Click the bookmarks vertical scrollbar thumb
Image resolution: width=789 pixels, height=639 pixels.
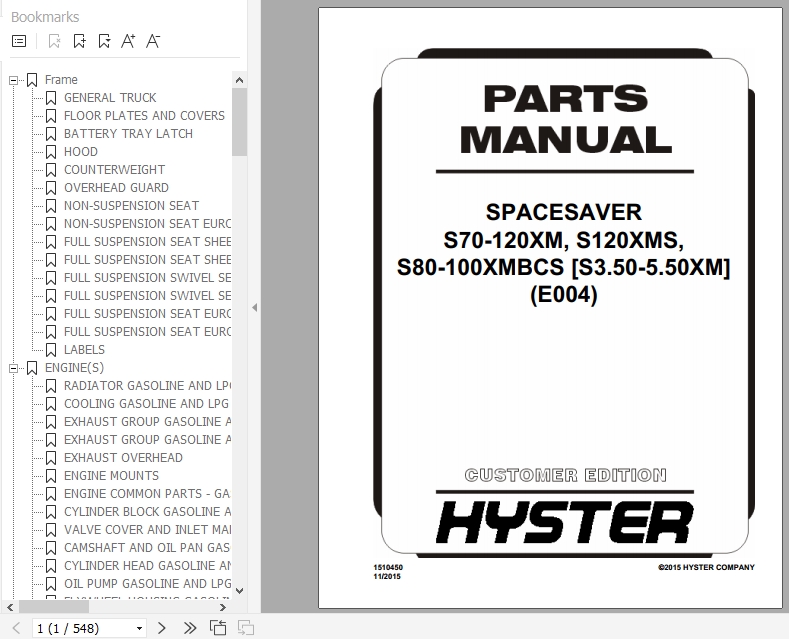240,122
